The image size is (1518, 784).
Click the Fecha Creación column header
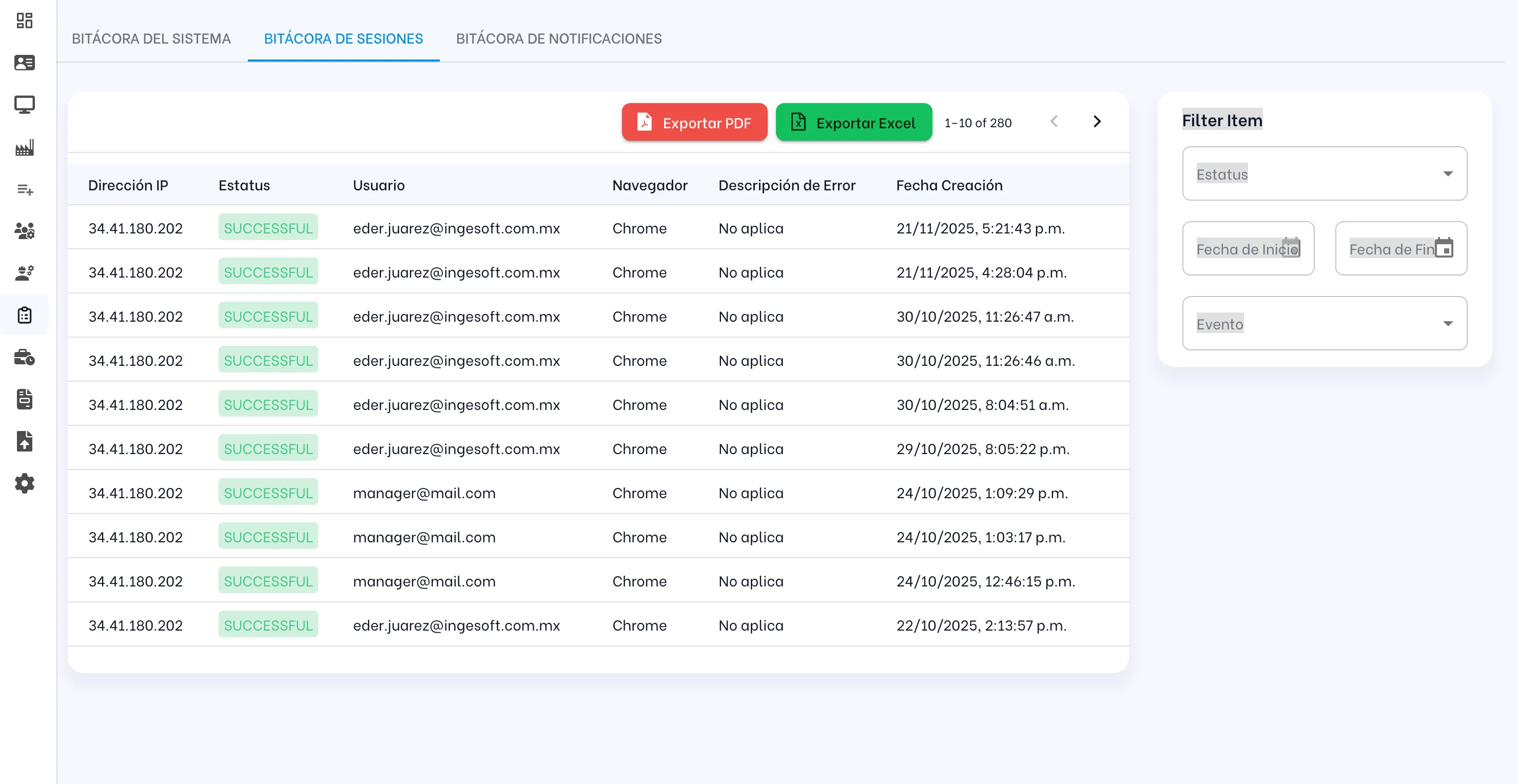[949, 186]
